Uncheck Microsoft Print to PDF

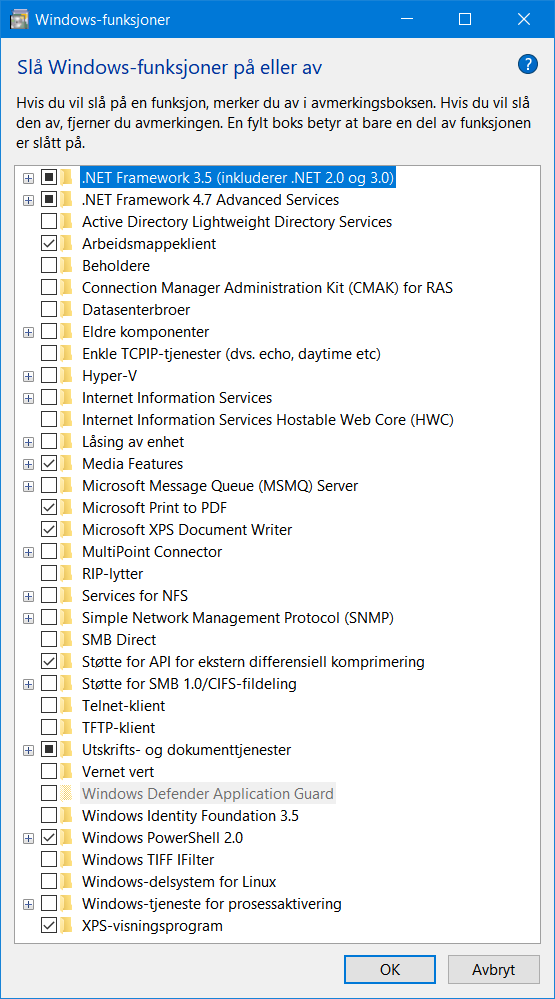[x=48, y=508]
